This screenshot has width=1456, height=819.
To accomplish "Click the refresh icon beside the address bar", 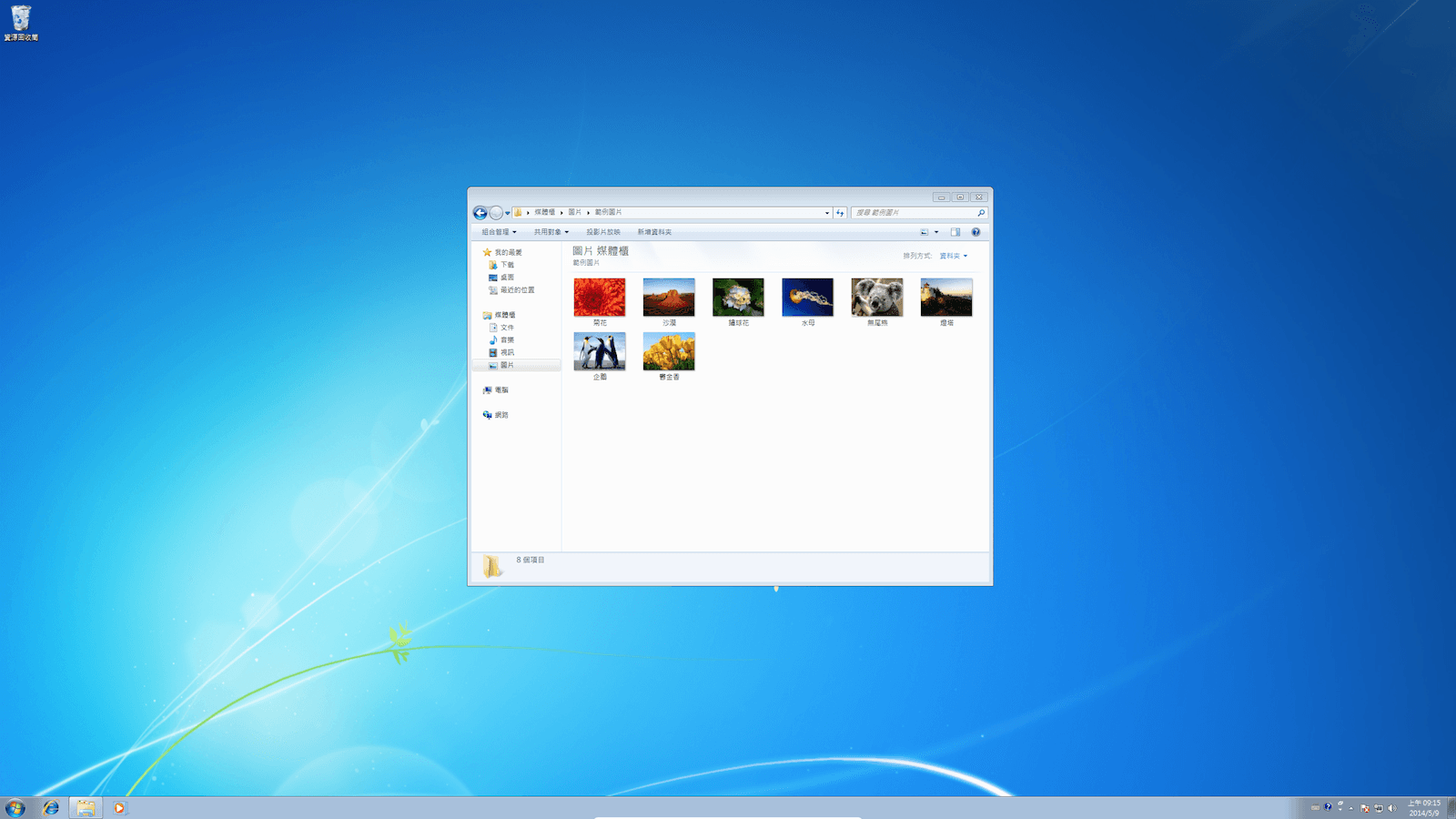I will click(840, 212).
